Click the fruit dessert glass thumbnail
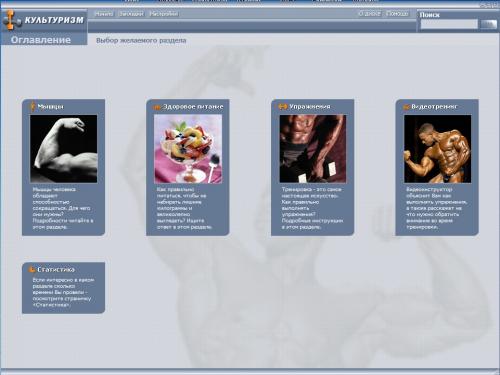 (188, 149)
